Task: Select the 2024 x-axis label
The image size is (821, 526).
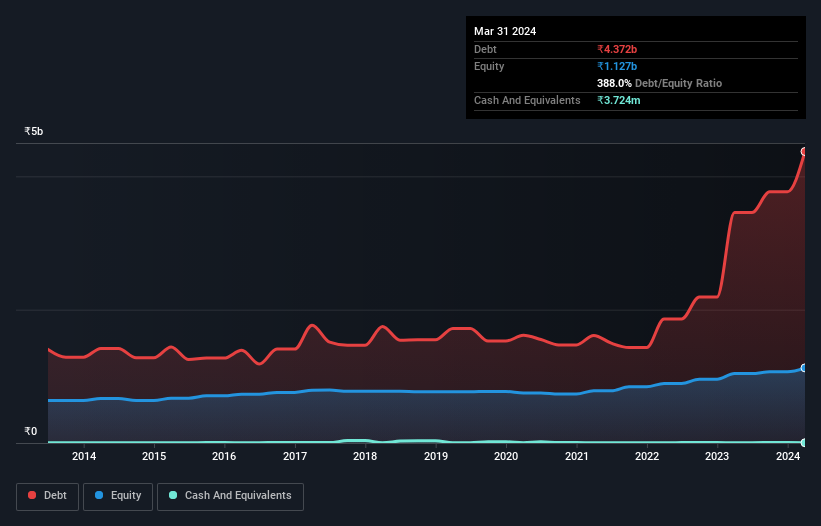Action: point(787,456)
